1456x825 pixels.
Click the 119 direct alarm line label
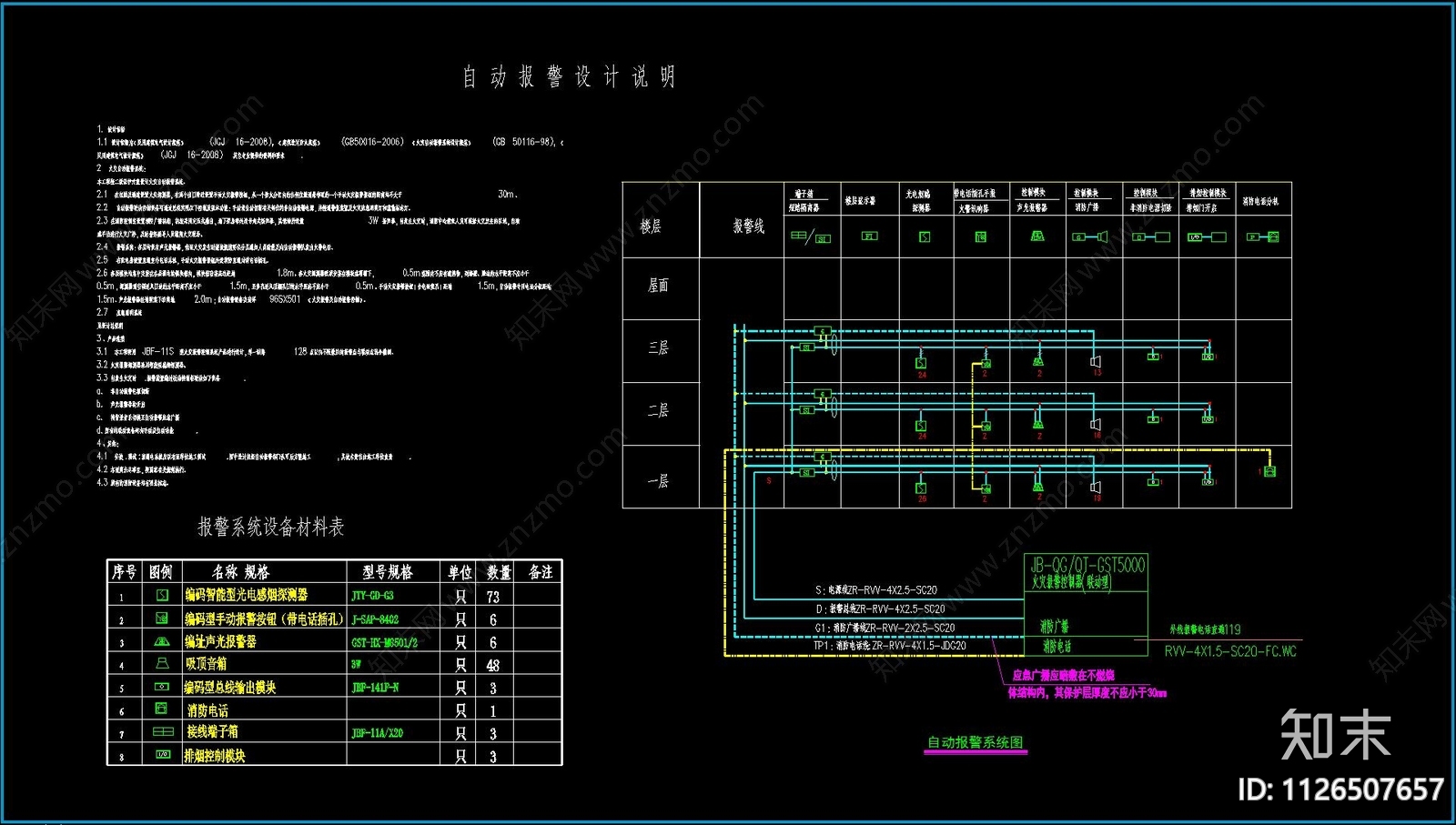click(x=1205, y=629)
